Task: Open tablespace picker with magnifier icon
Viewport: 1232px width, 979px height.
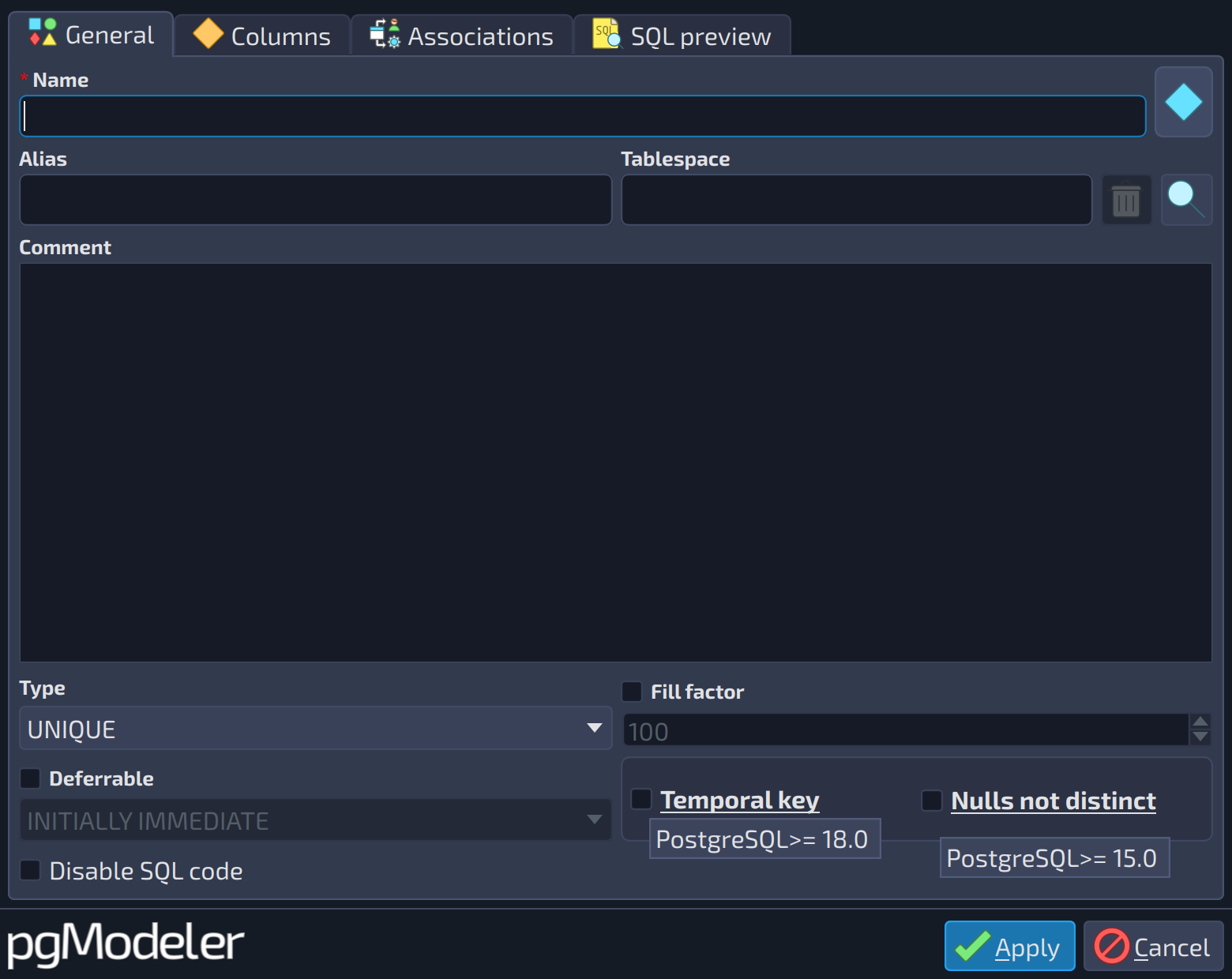Action: coord(1186,200)
